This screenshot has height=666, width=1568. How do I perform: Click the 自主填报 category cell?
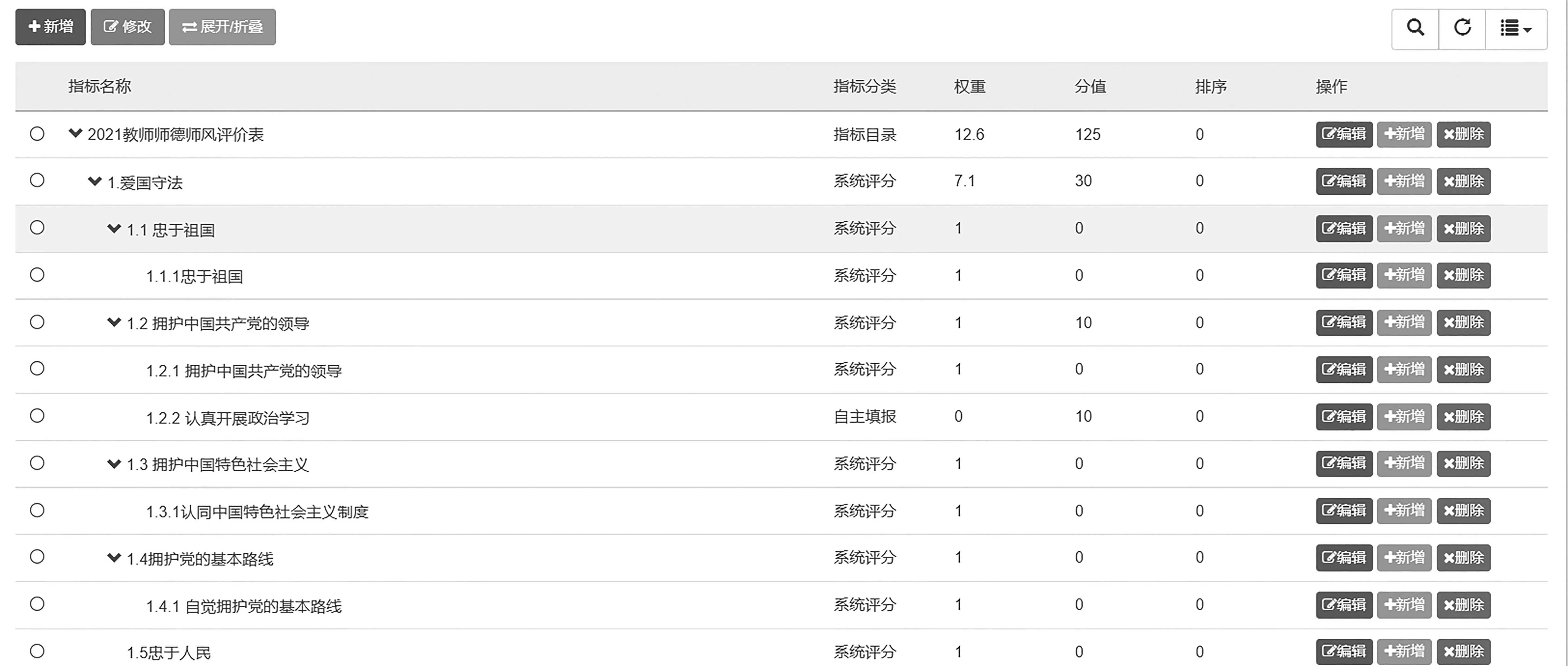coord(865,417)
